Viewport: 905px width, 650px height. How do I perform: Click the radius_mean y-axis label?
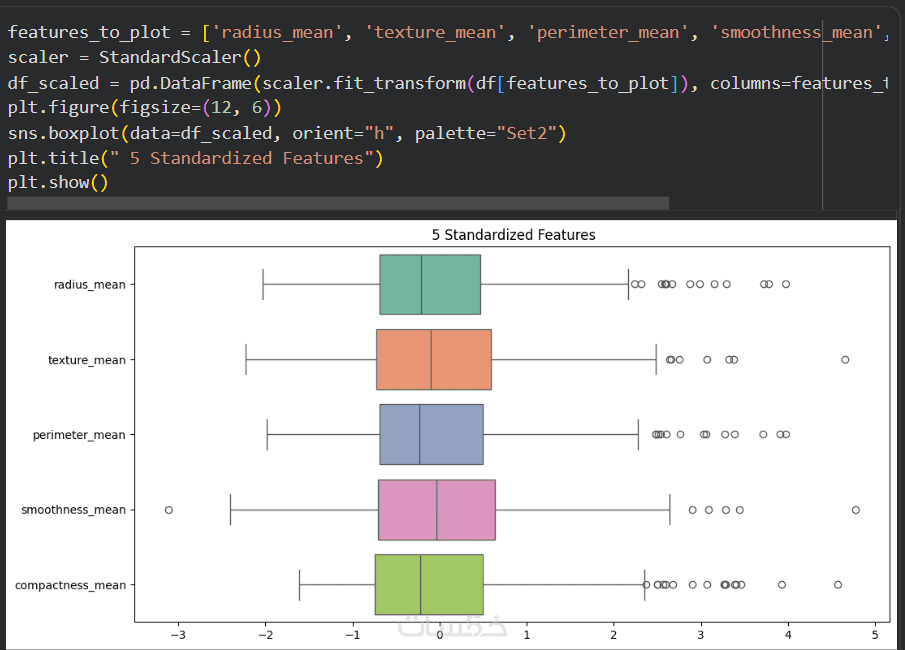click(x=90, y=285)
